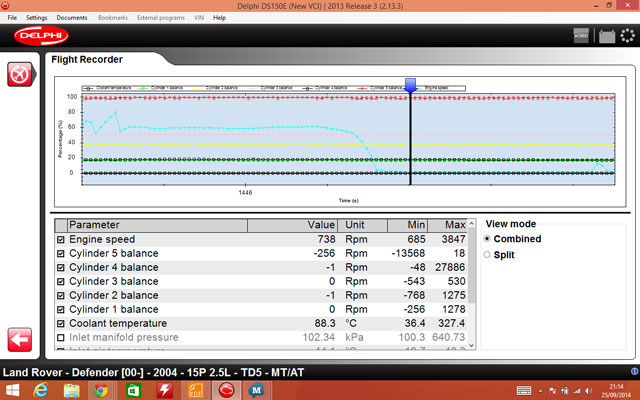Click the volume speaker tray icon
The height and width of the screenshot is (400, 640).
pos(589,391)
